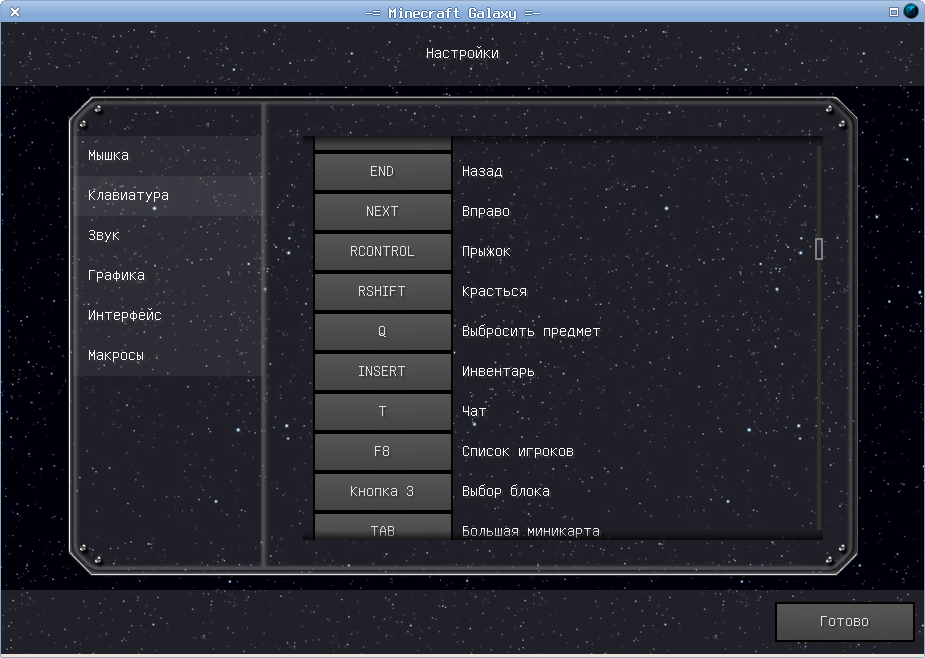Open the Графика settings section
The height and width of the screenshot is (658, 925).
tap(116, 276)
